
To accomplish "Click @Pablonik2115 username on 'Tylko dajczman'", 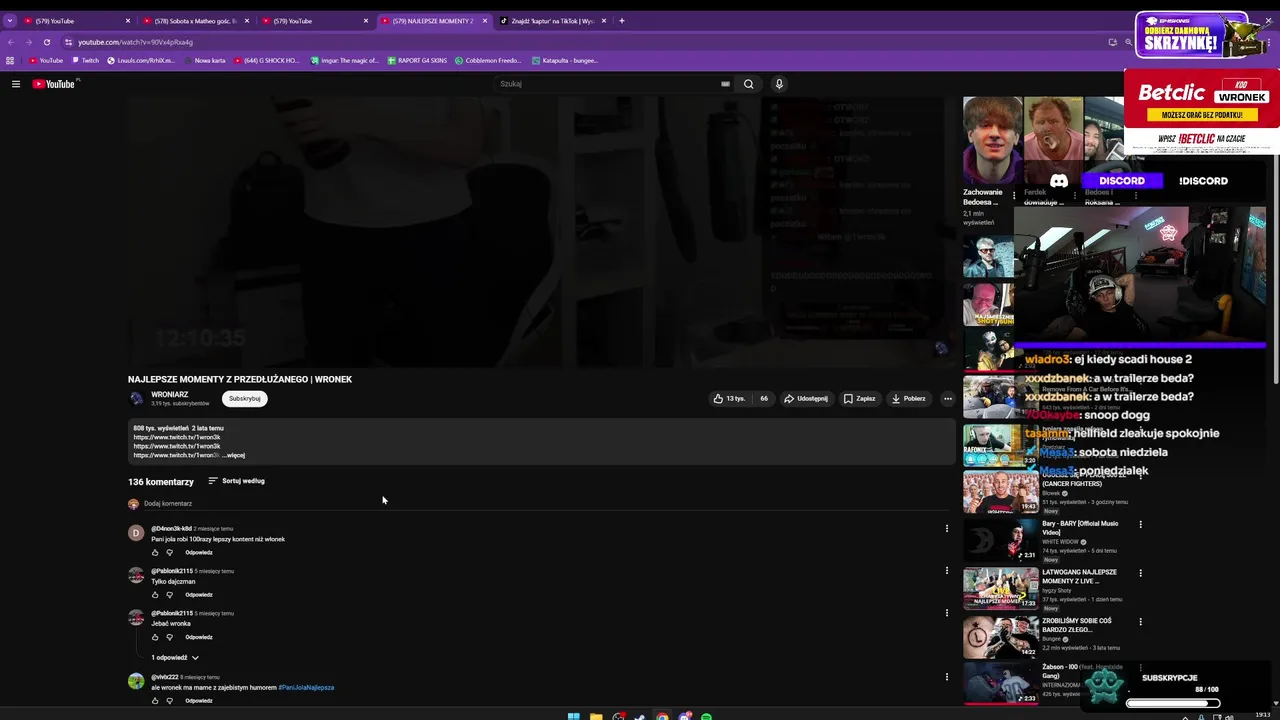I will pyautogui.click(x=172, y=571).
